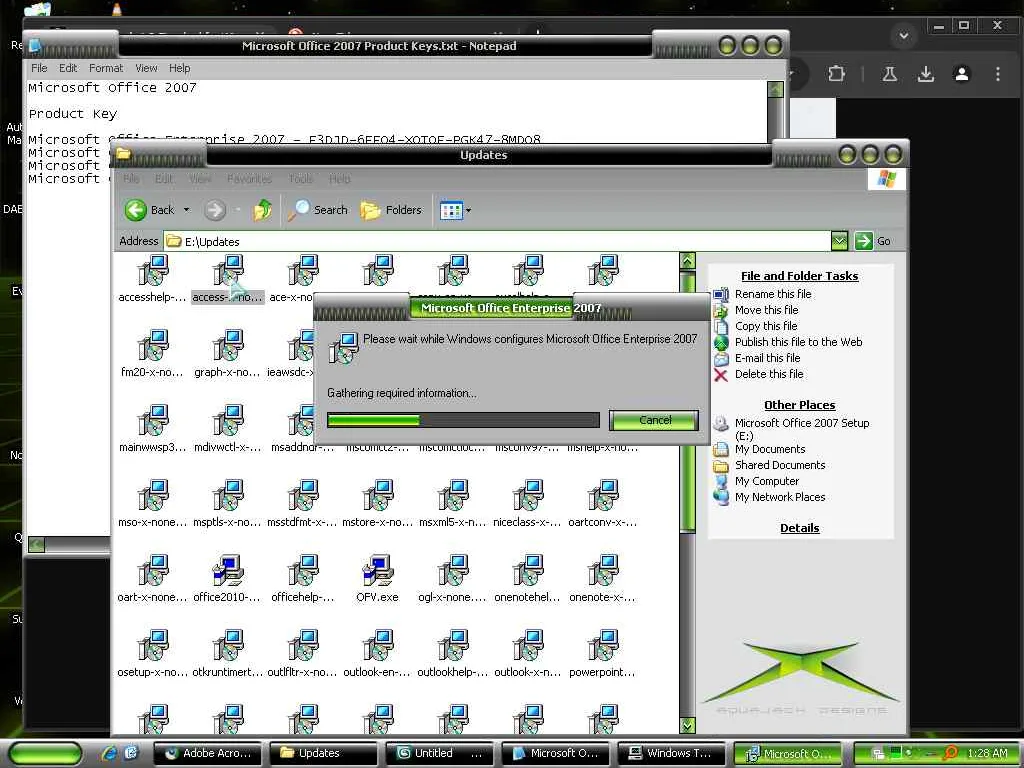Expand the Address bar dropdown
Viewport: 1024px width, 768px height.
pyautogui.click(x=839, y=241)
